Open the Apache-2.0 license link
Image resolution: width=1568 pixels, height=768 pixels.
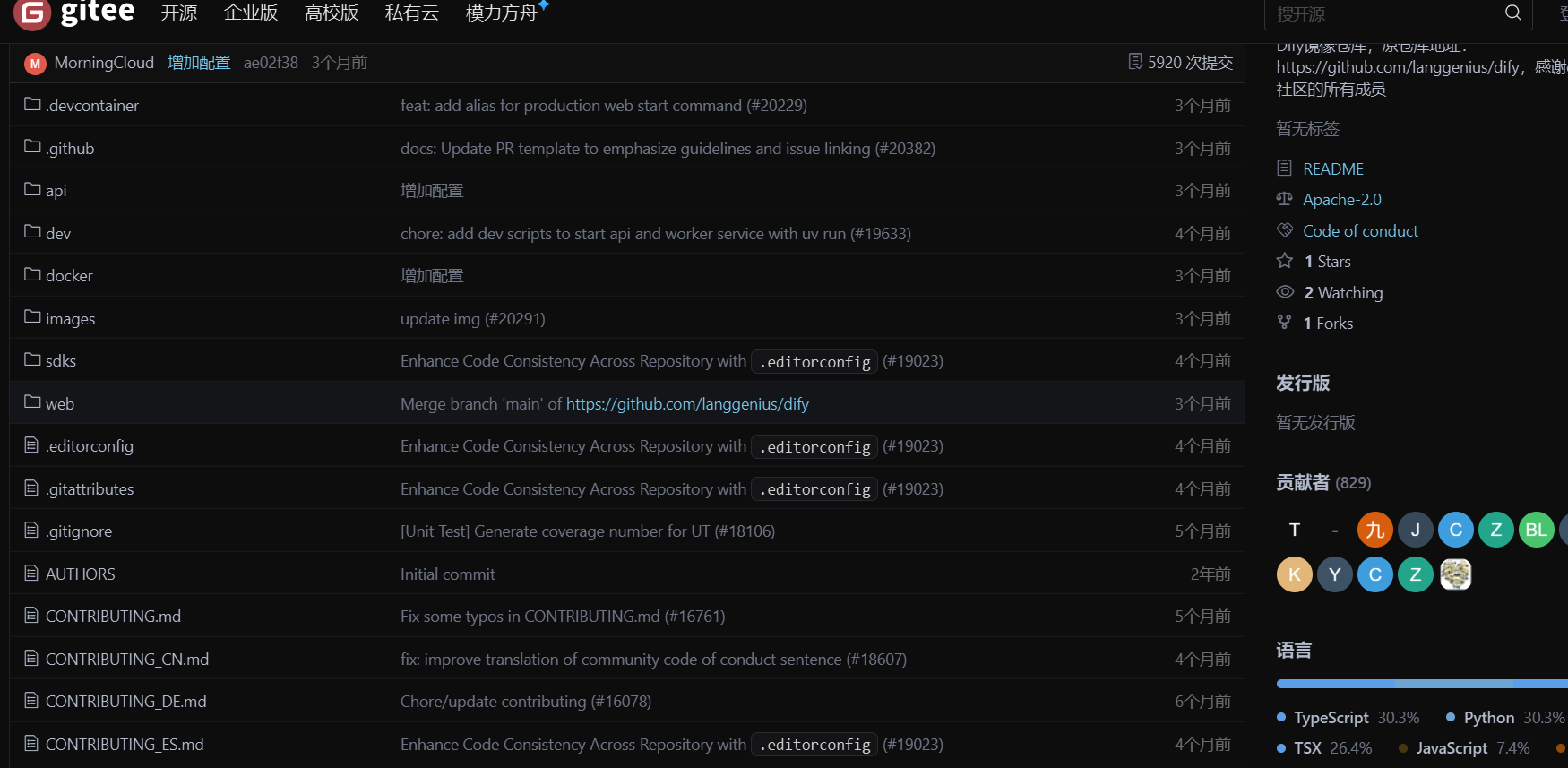click(1341, 200)
